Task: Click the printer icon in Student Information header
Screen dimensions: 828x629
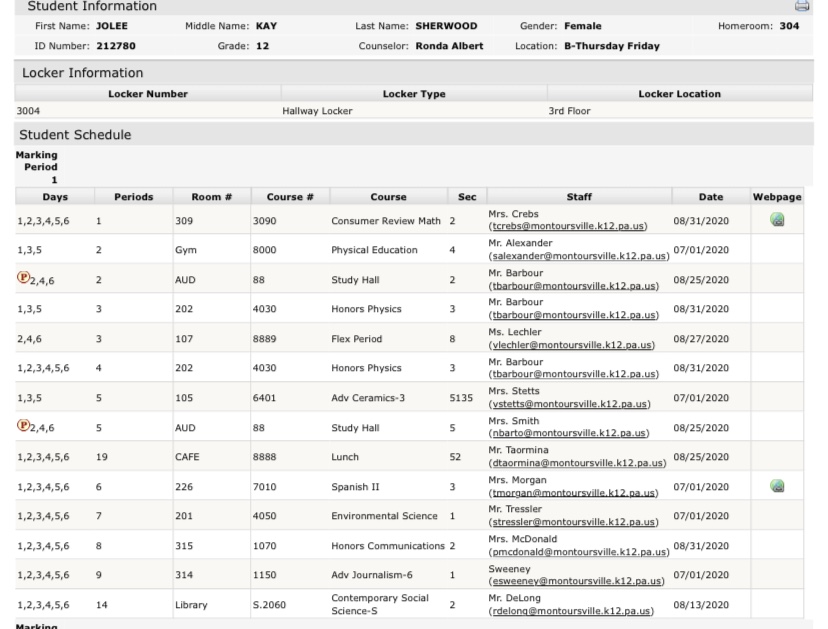Action: point(802,6)
